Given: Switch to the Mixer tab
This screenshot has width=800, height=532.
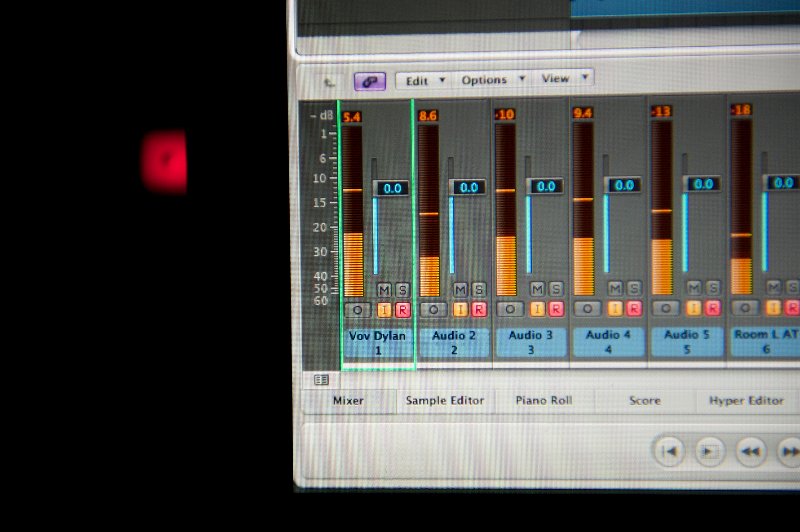Looking at the screenshot, I should [x=348, y=401].
